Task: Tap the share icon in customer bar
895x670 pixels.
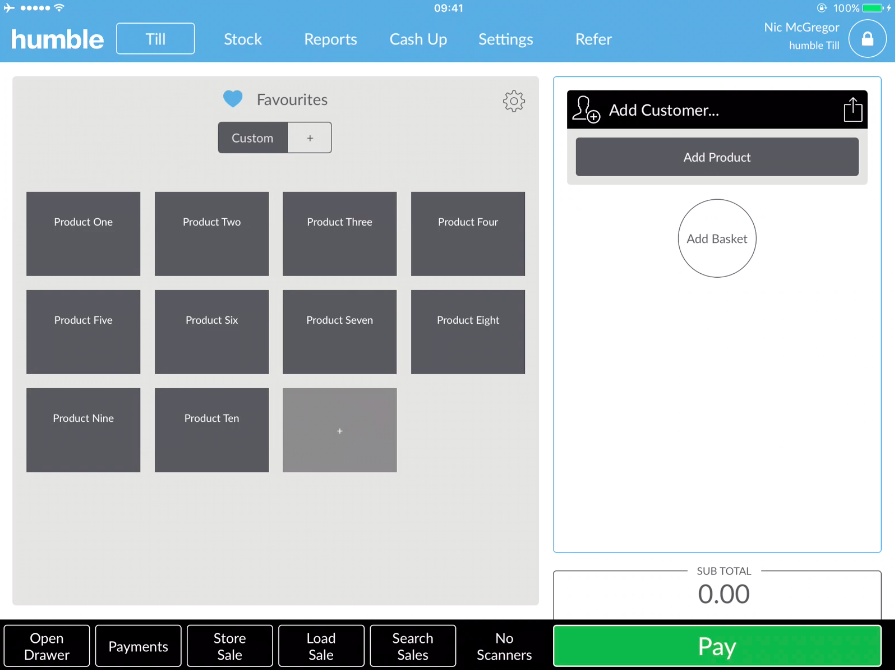Action: pos(853,109)
